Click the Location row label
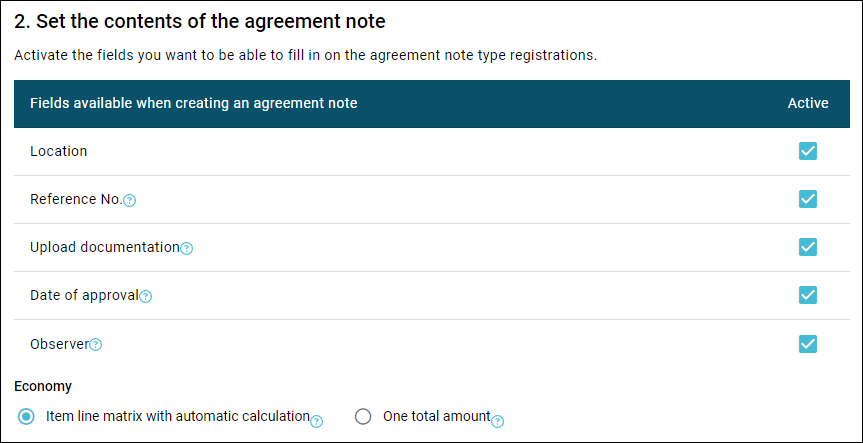The width and height of the screenshot is (863, 443). [x=58, y=151]
